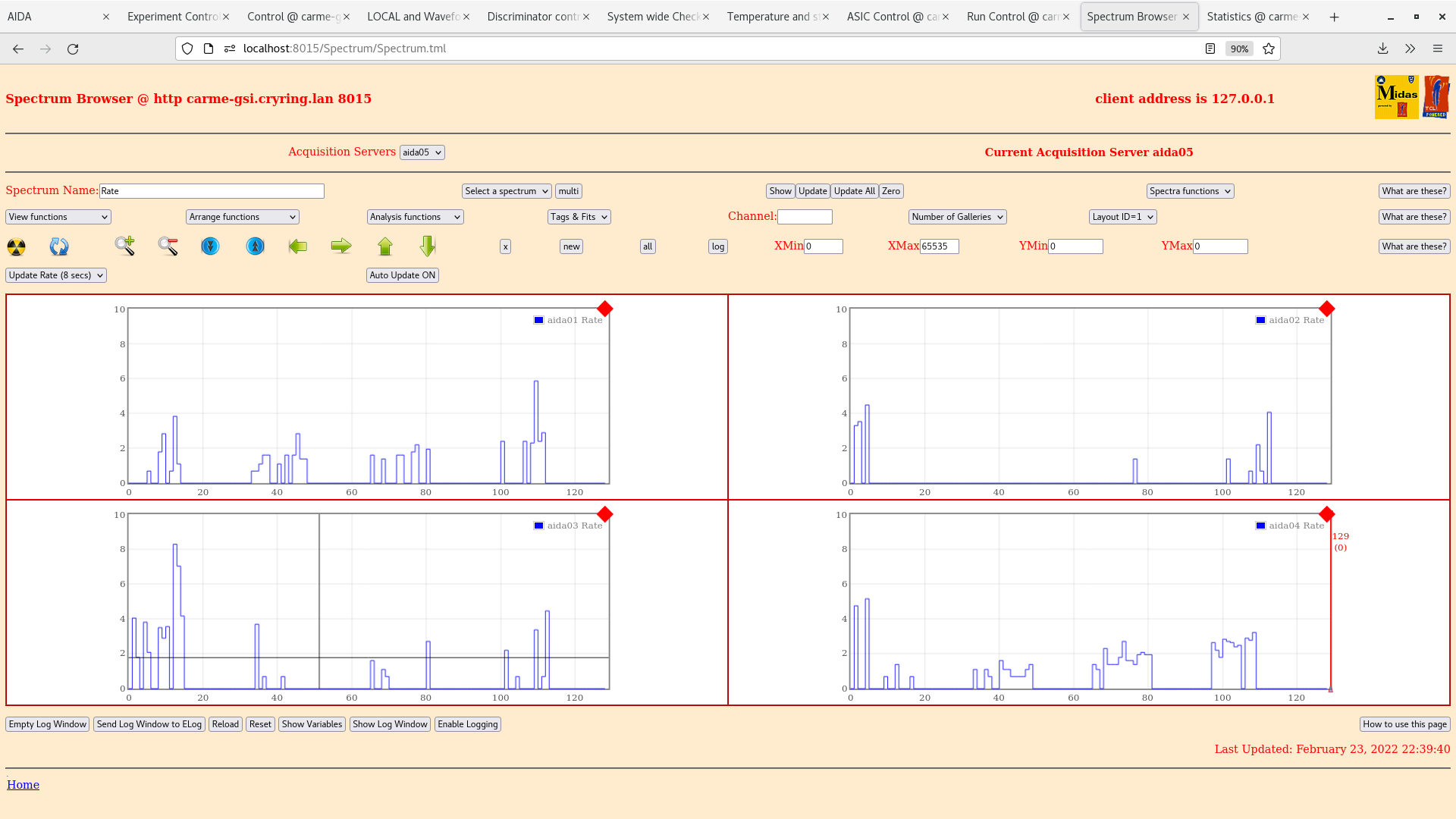Follow the Home link

(23, 785)
